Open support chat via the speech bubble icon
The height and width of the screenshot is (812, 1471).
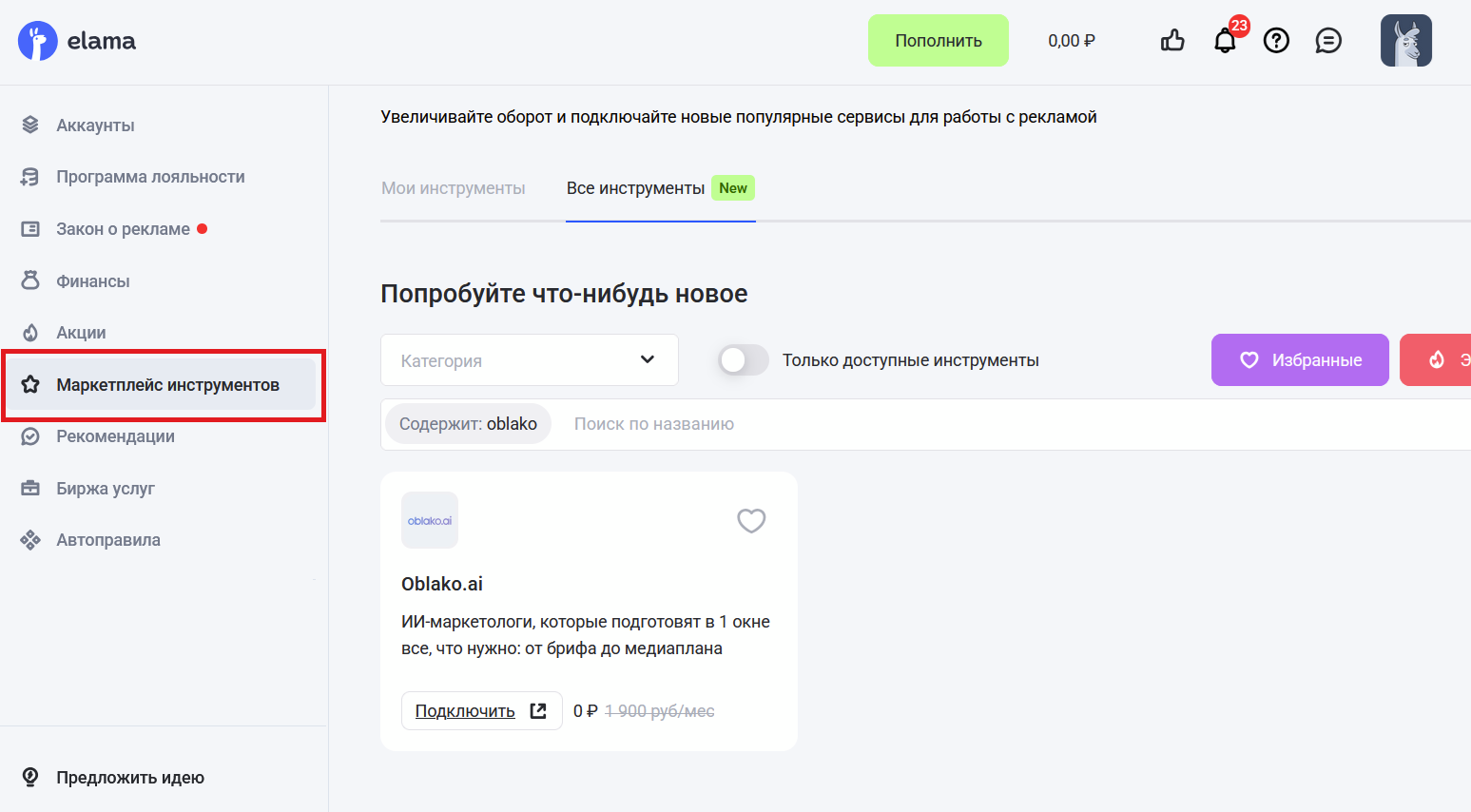coord(1328,40)
